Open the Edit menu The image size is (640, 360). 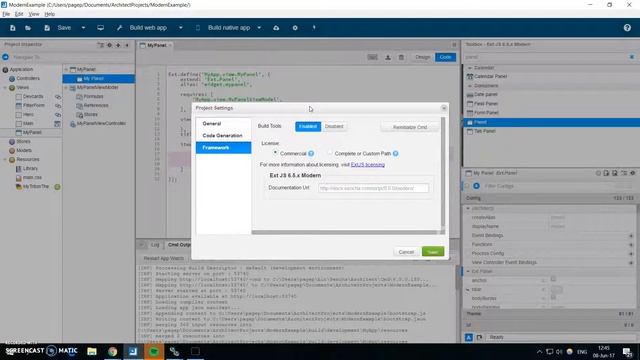[19, 14]
